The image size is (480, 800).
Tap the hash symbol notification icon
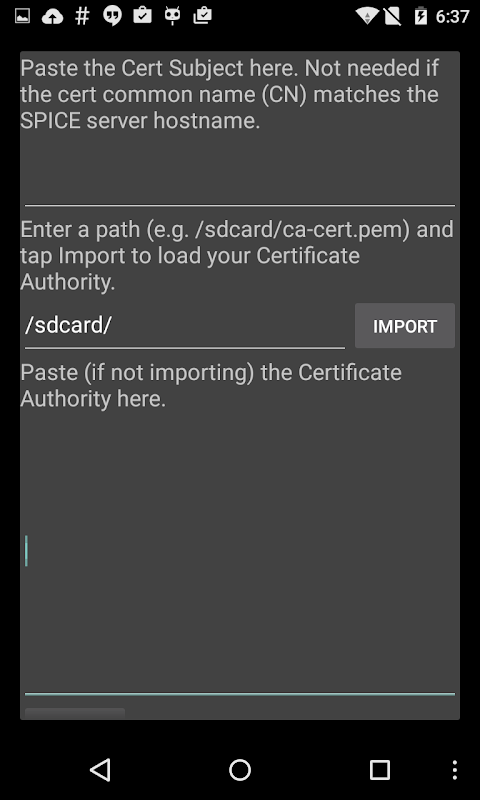(82, 16)
